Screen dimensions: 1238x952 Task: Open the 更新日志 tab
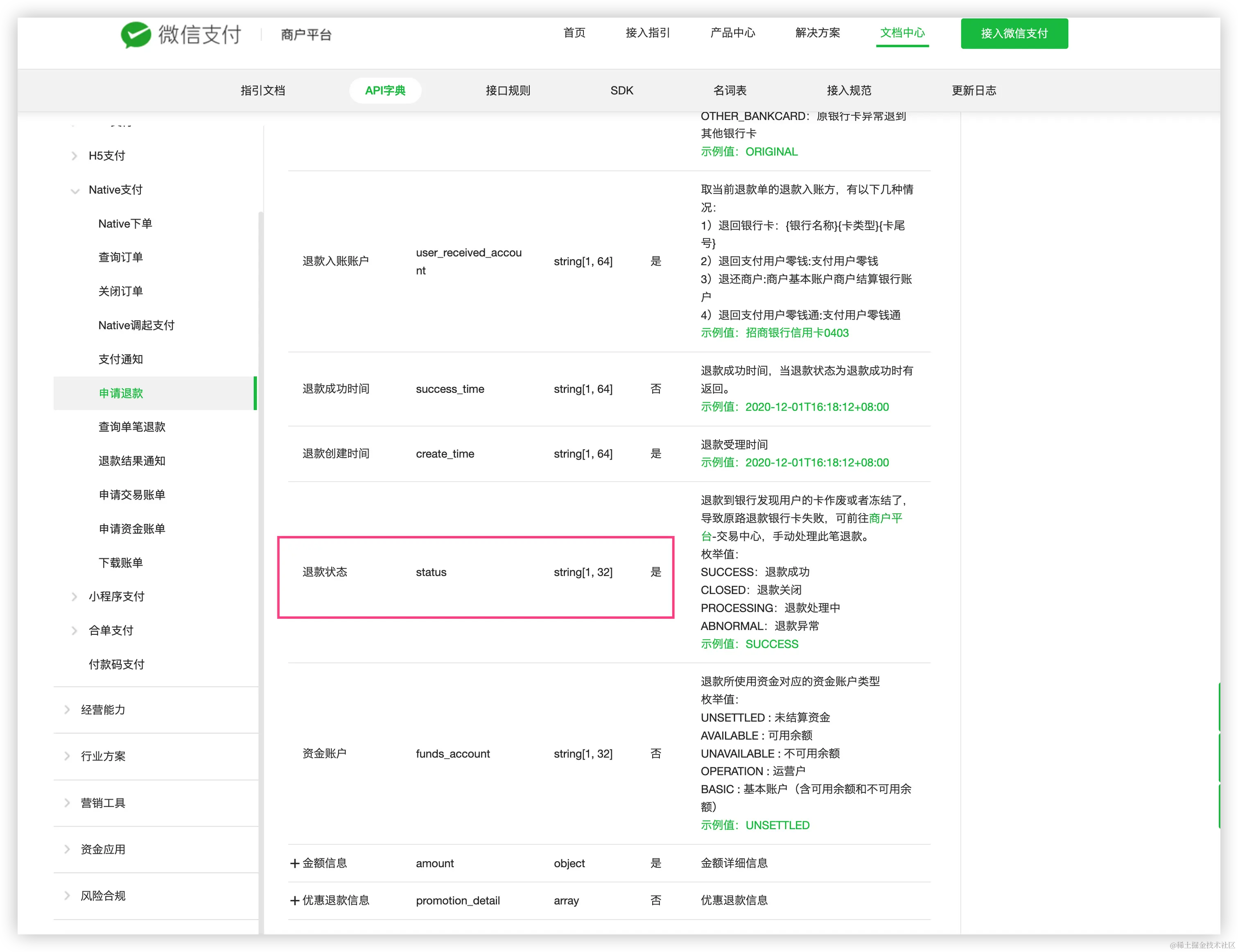[973, 91]
